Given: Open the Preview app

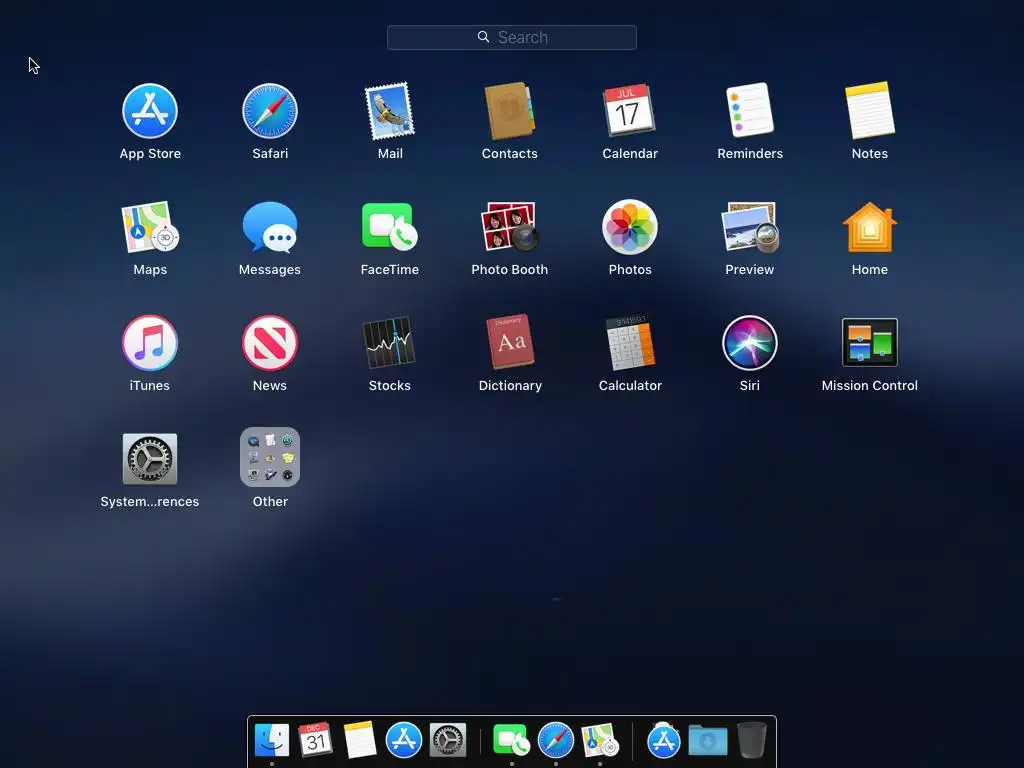Looking at the screenshot, I should tap(750, 227).
